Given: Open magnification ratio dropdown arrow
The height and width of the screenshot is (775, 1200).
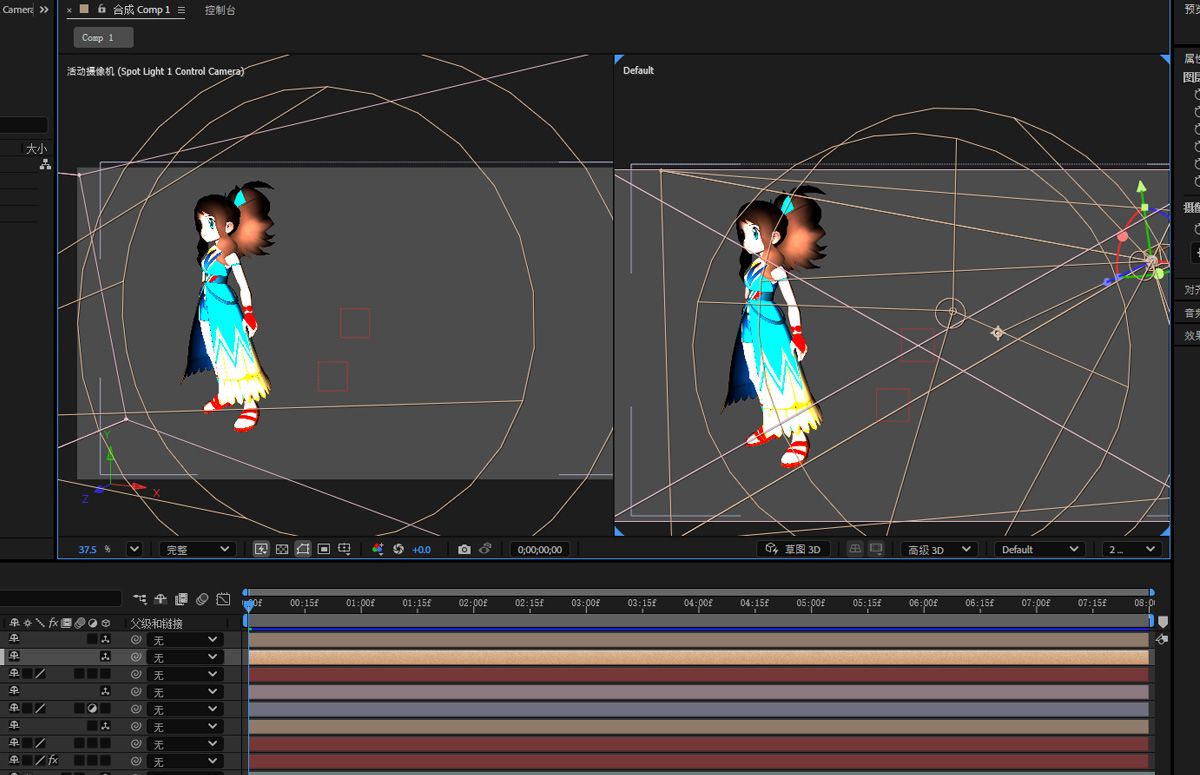Looking at the screenshot, I should [134, 549].
